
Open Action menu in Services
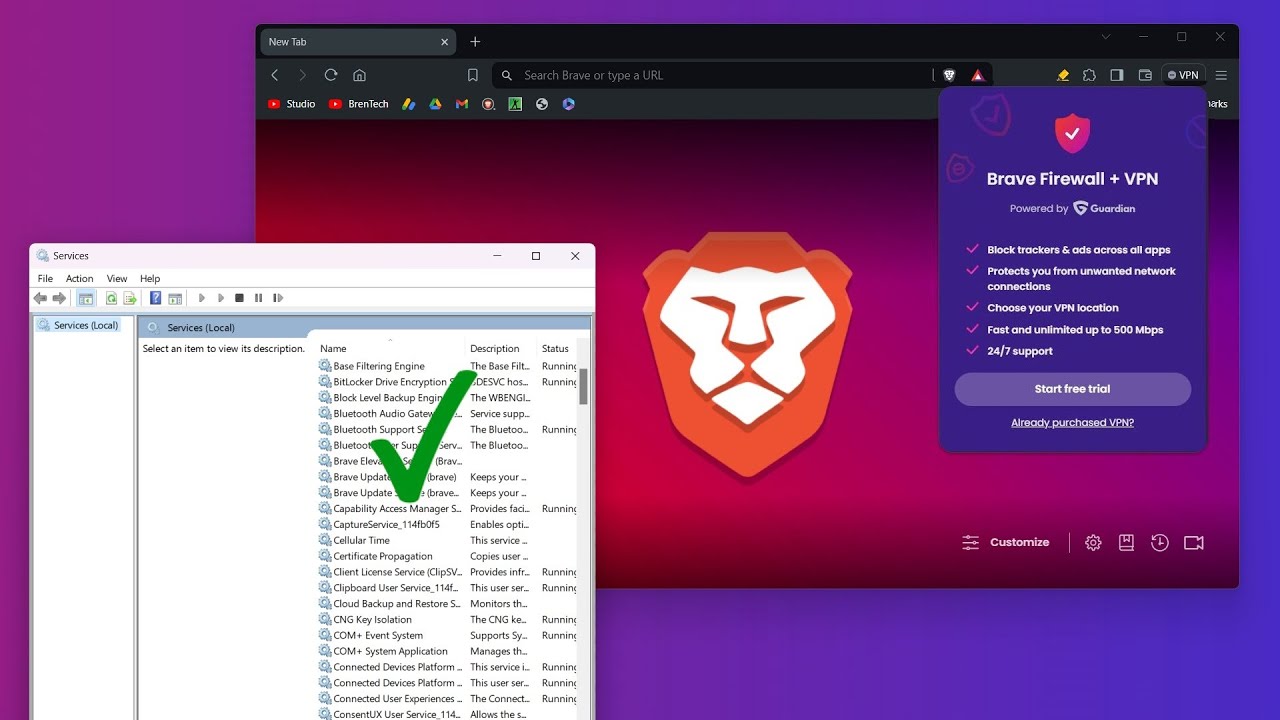pyautogui.click(x=79, y=279)
